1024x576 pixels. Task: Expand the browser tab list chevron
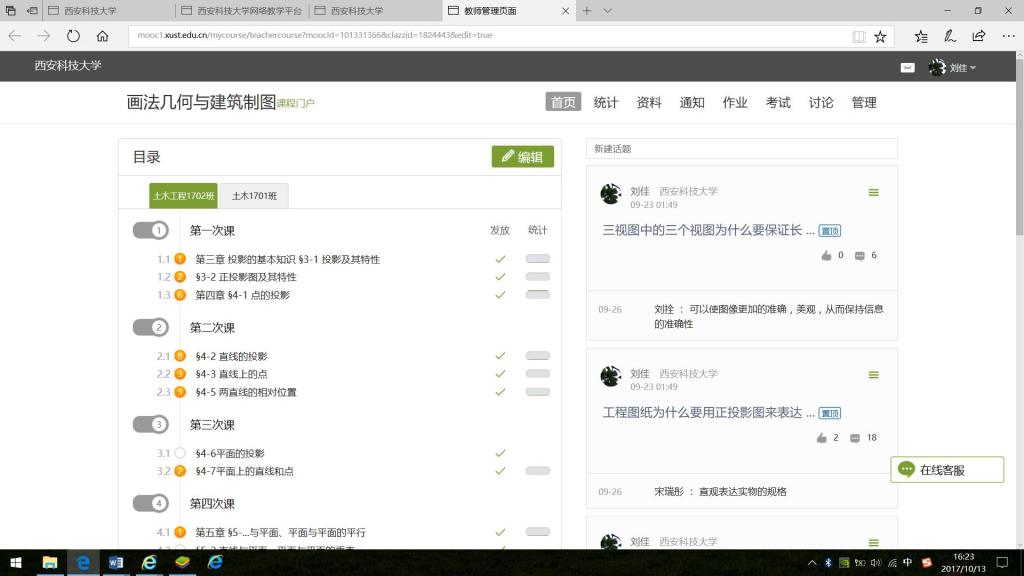coord(608,10)
